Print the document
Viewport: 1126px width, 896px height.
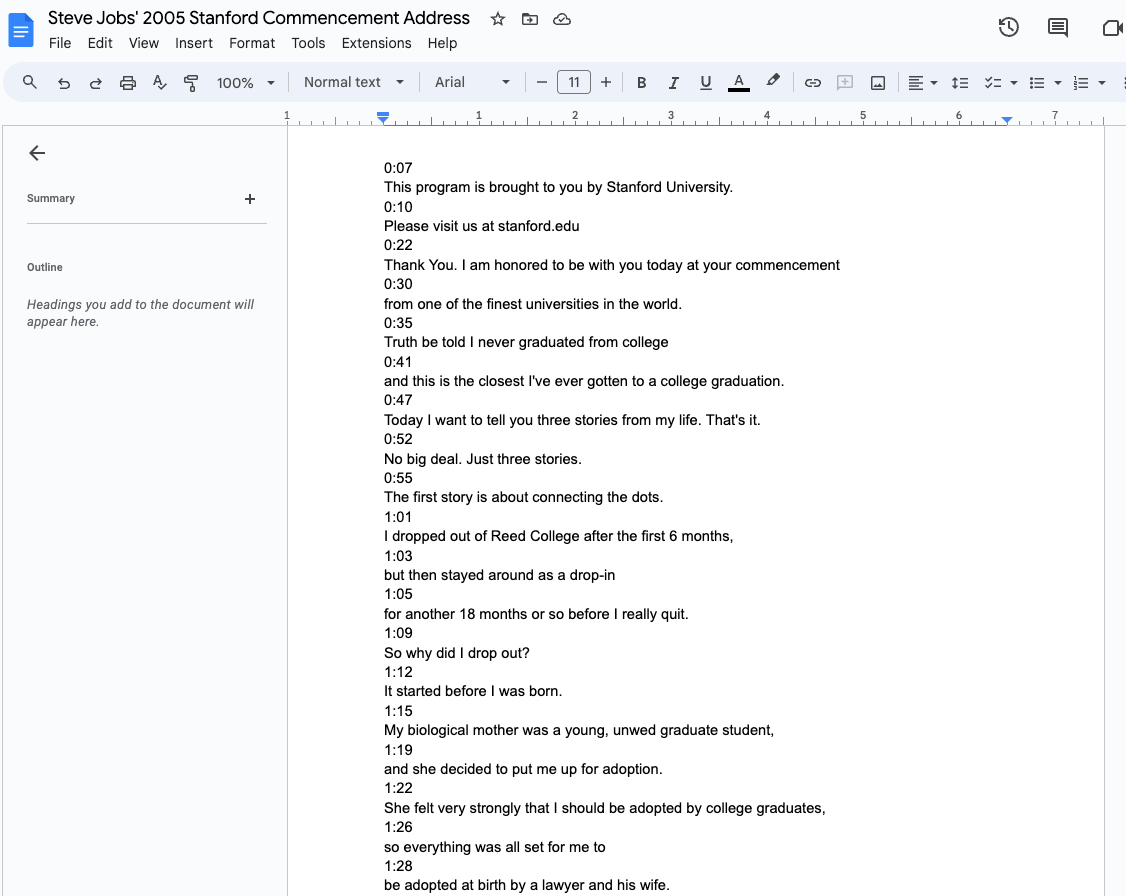click(128, 83)
